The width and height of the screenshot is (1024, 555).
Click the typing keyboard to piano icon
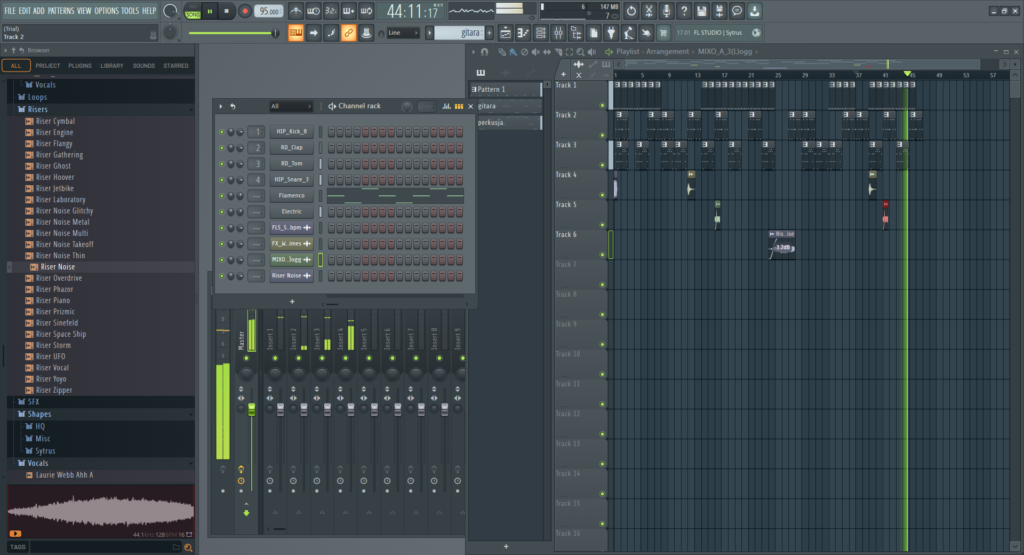[296, 33]
